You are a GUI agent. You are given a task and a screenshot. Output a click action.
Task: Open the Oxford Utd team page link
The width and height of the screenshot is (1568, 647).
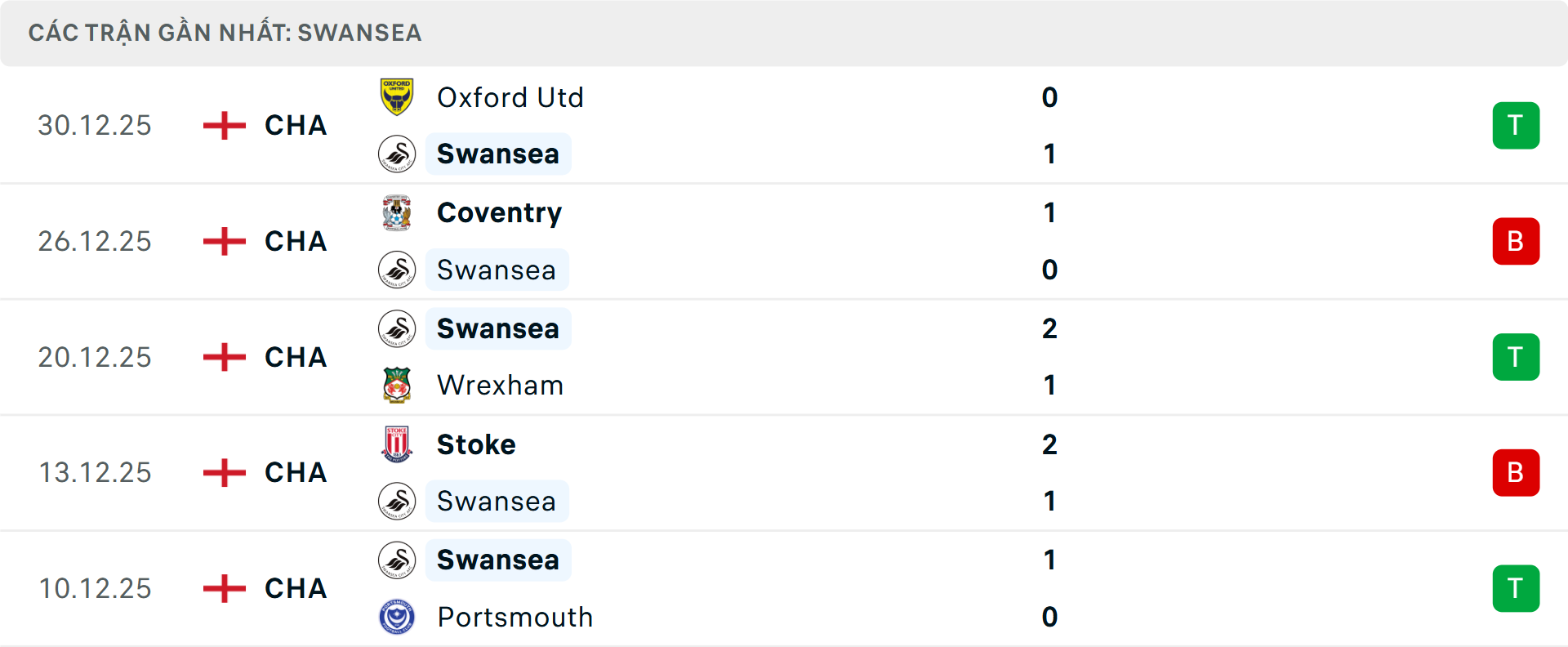click(510, 97)
